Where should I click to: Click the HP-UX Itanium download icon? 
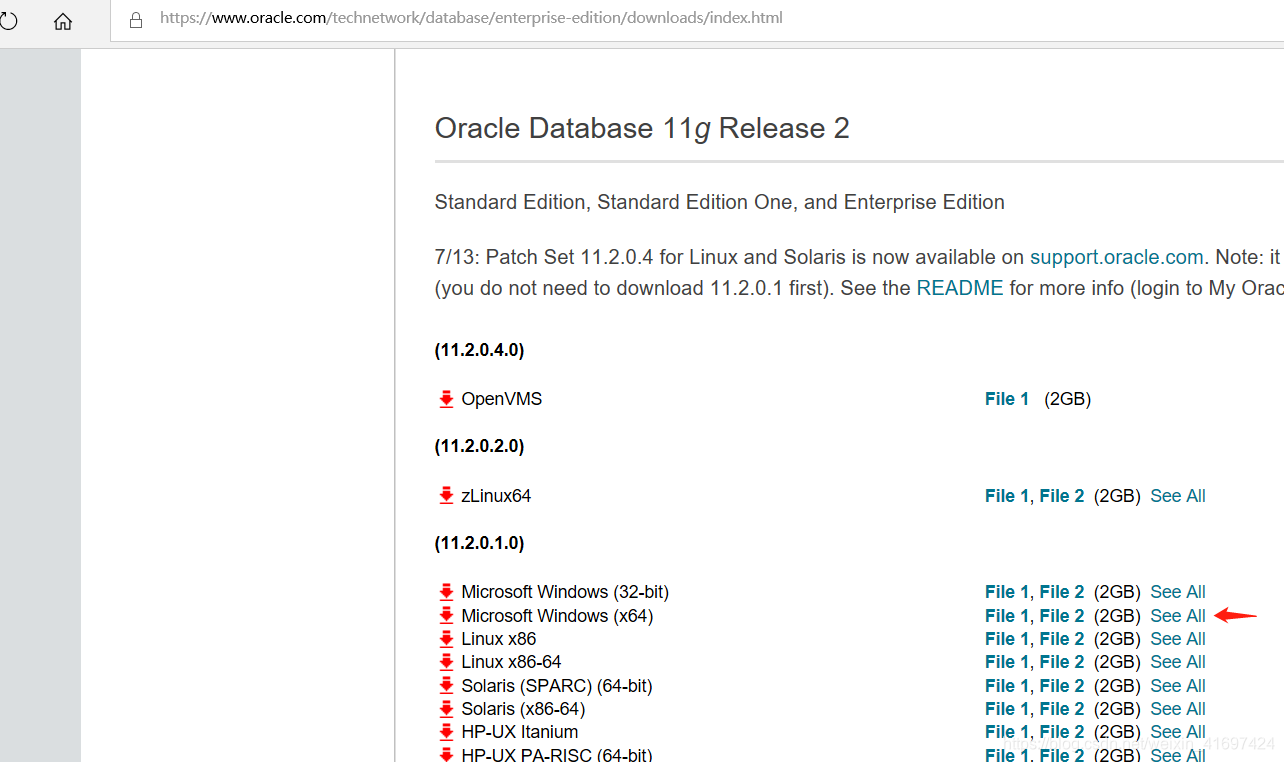coord(446,732)
